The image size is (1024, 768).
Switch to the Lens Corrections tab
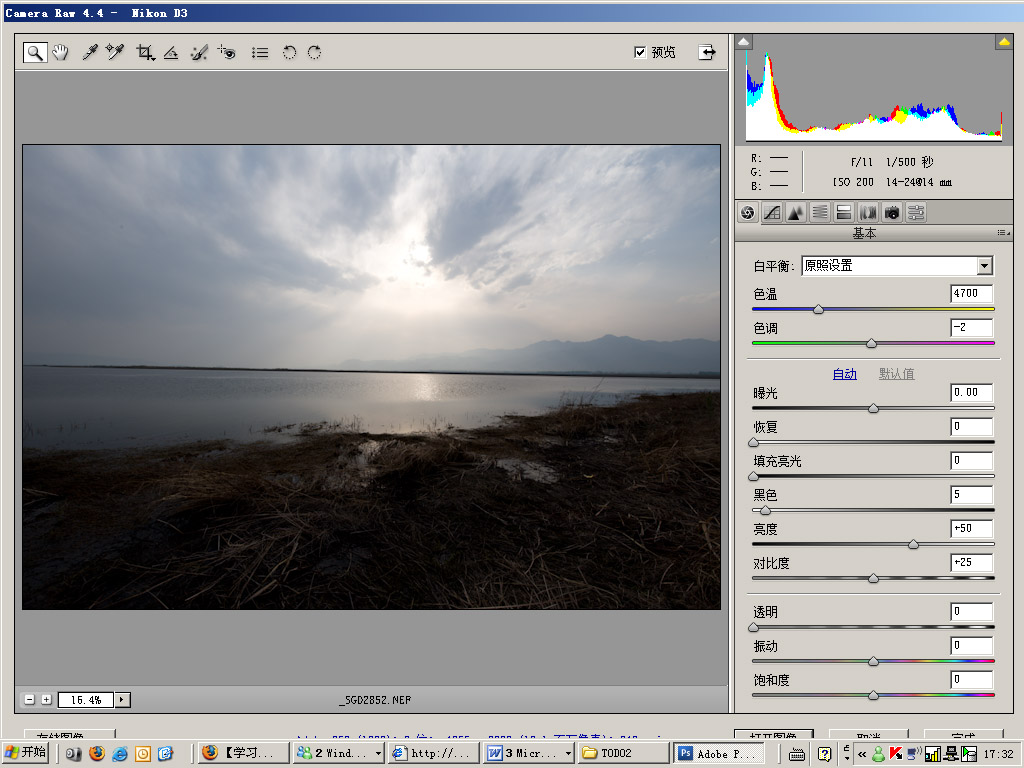click(x=867, y=212)
